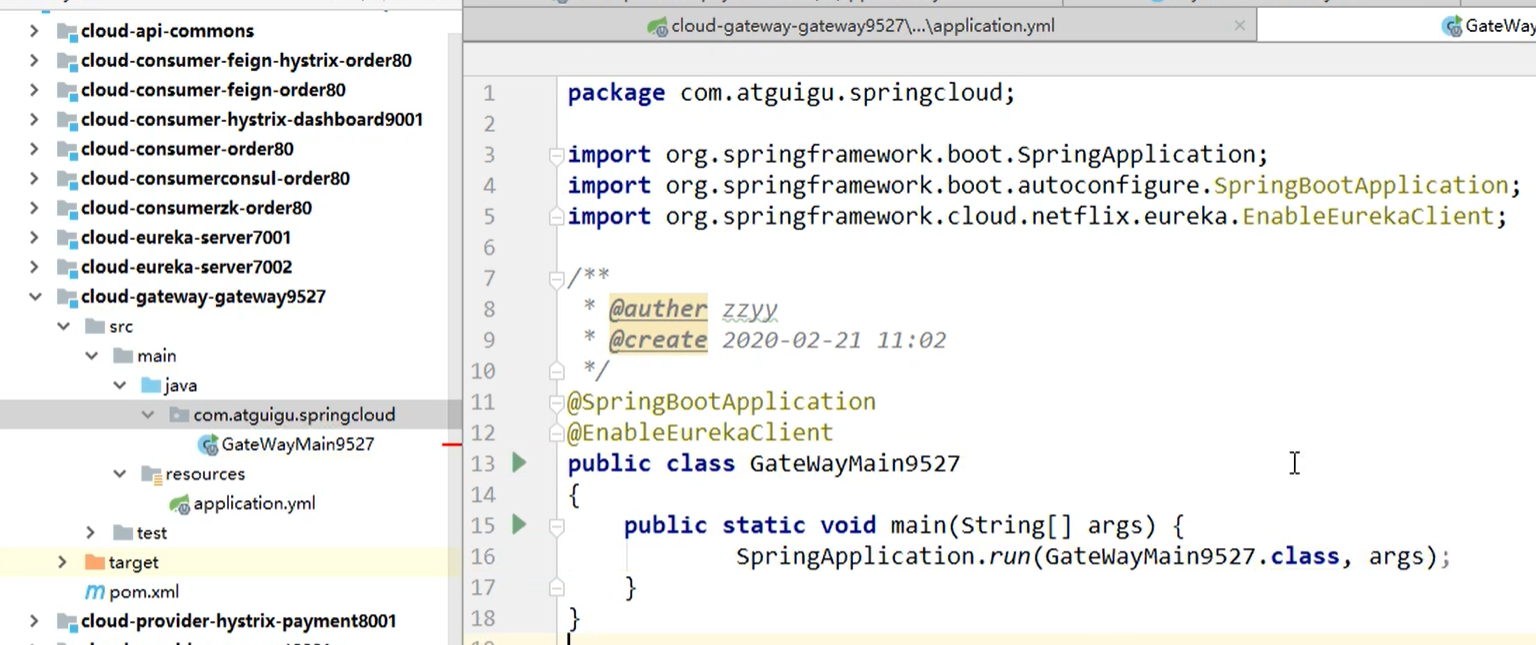The height and width of the screenshot is (645, 1536).
Task: Close the application.yml editor tab
Action: 1240,26
